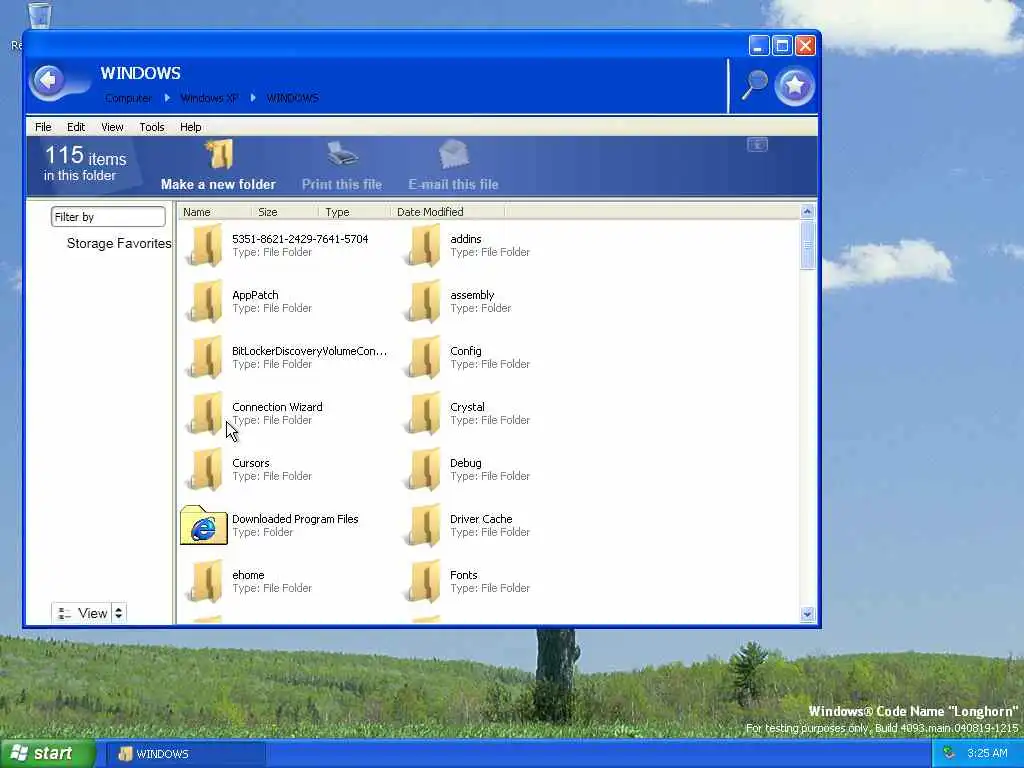Open the Help menu
This screenshot has width=1024, height=768.
pyautogui.click(x=191, y=127)
